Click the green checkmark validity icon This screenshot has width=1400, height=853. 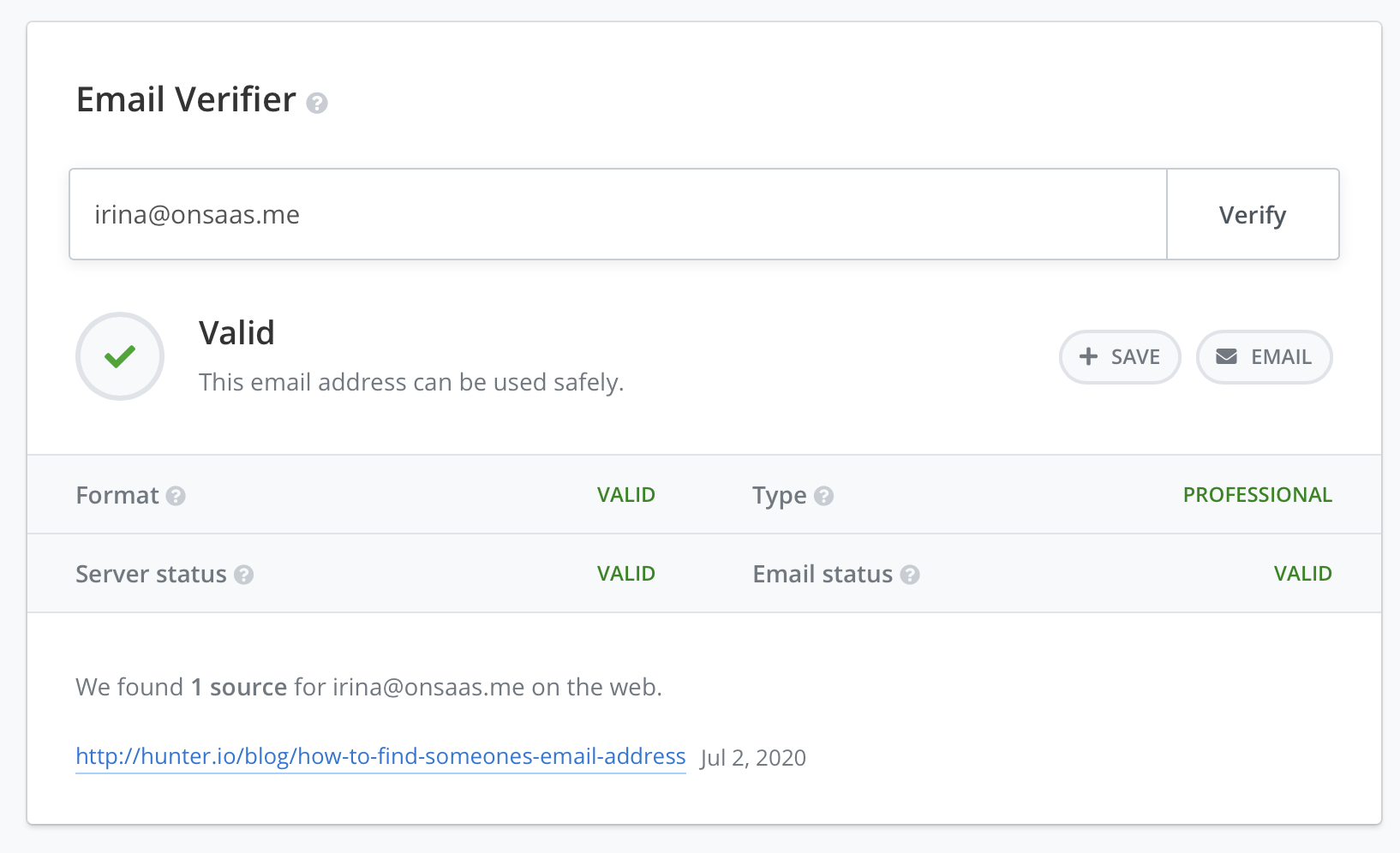coord(119,356)
